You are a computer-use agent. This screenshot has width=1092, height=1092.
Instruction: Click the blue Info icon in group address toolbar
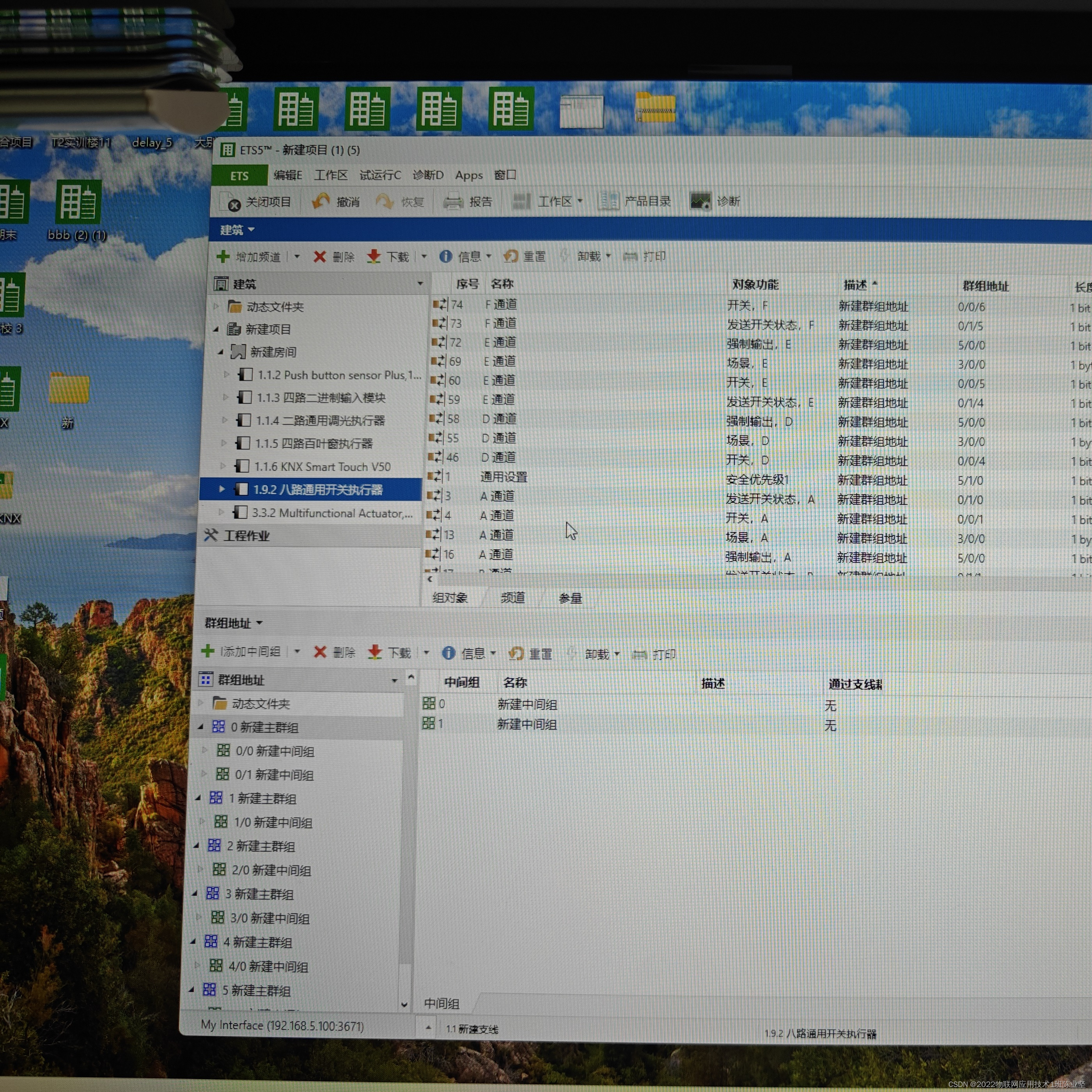(x=448, y=653)
